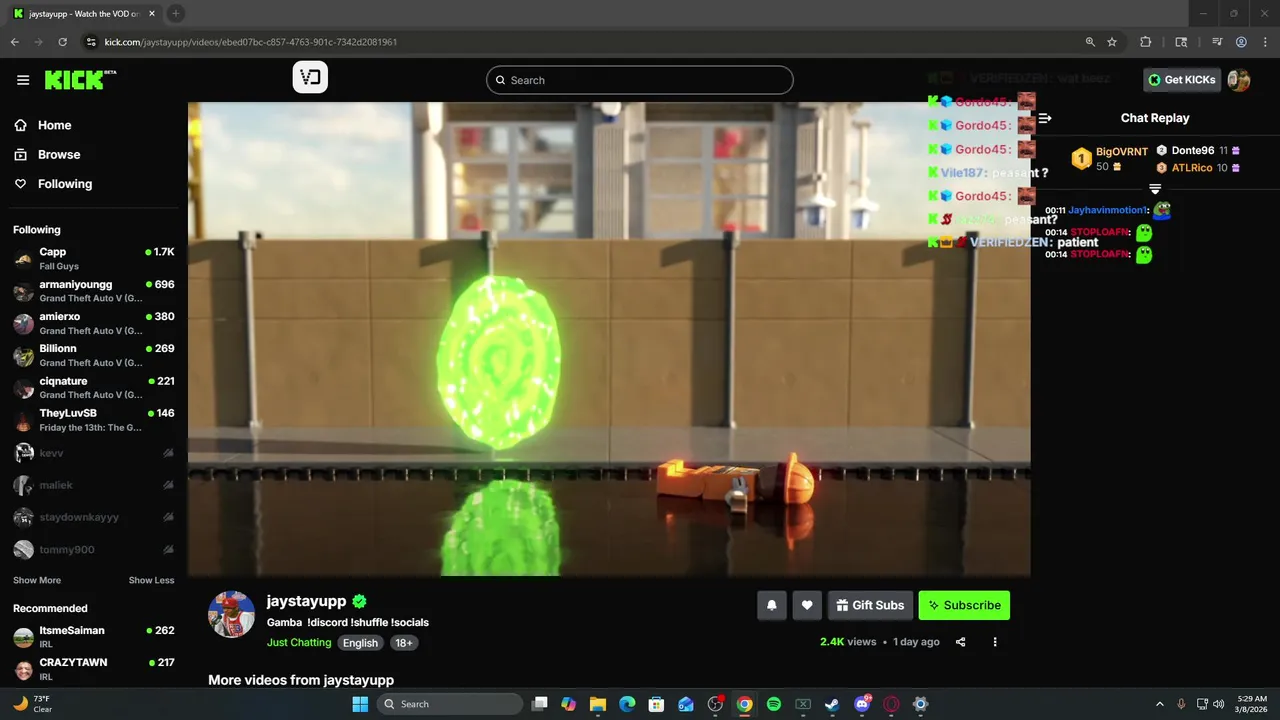1280x720 pixels.
Task: Open CRAZYTAWN recommended channel
Action: pyautogui.click(x=94, y=669)
